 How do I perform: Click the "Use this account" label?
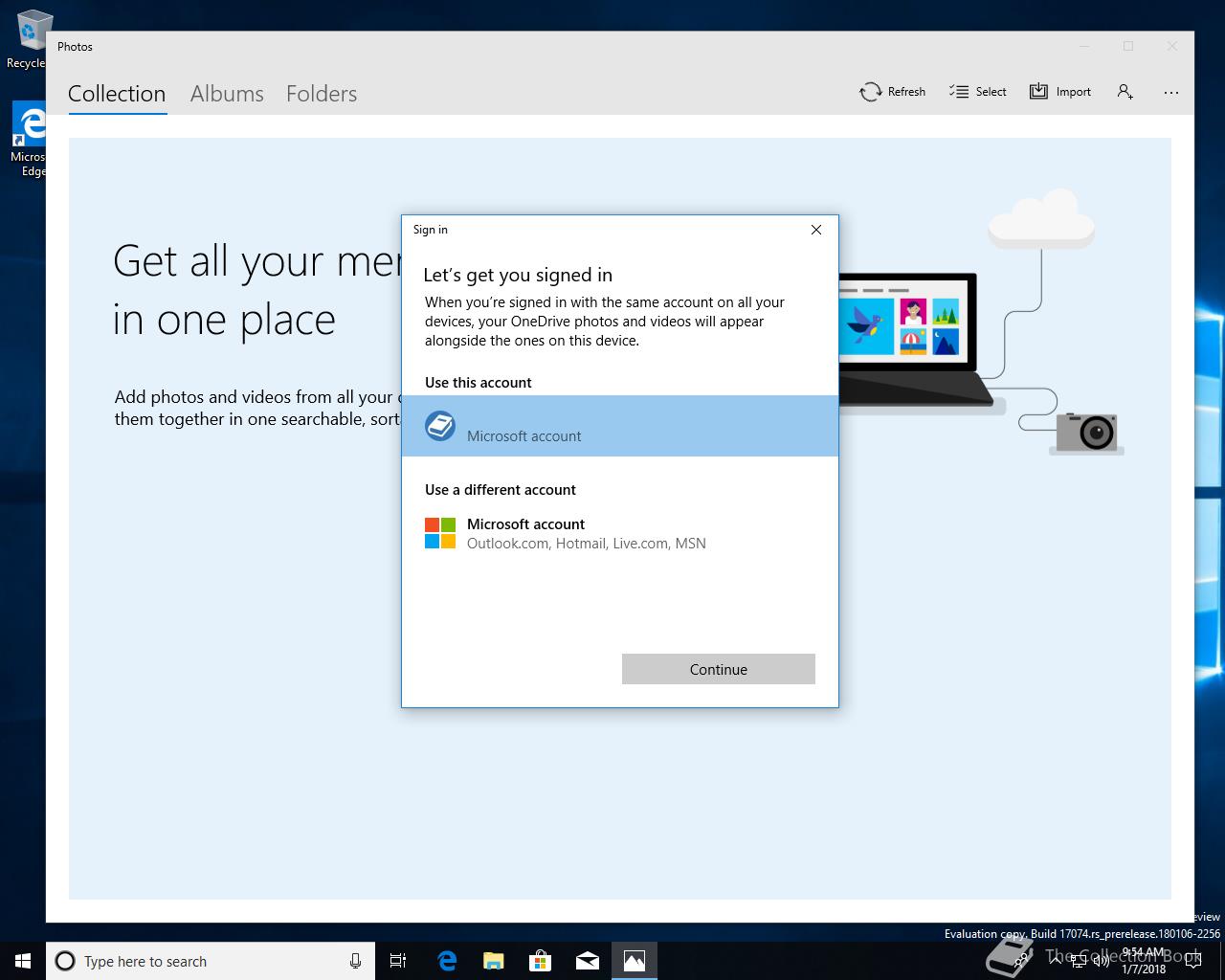[x=479, y=382]
